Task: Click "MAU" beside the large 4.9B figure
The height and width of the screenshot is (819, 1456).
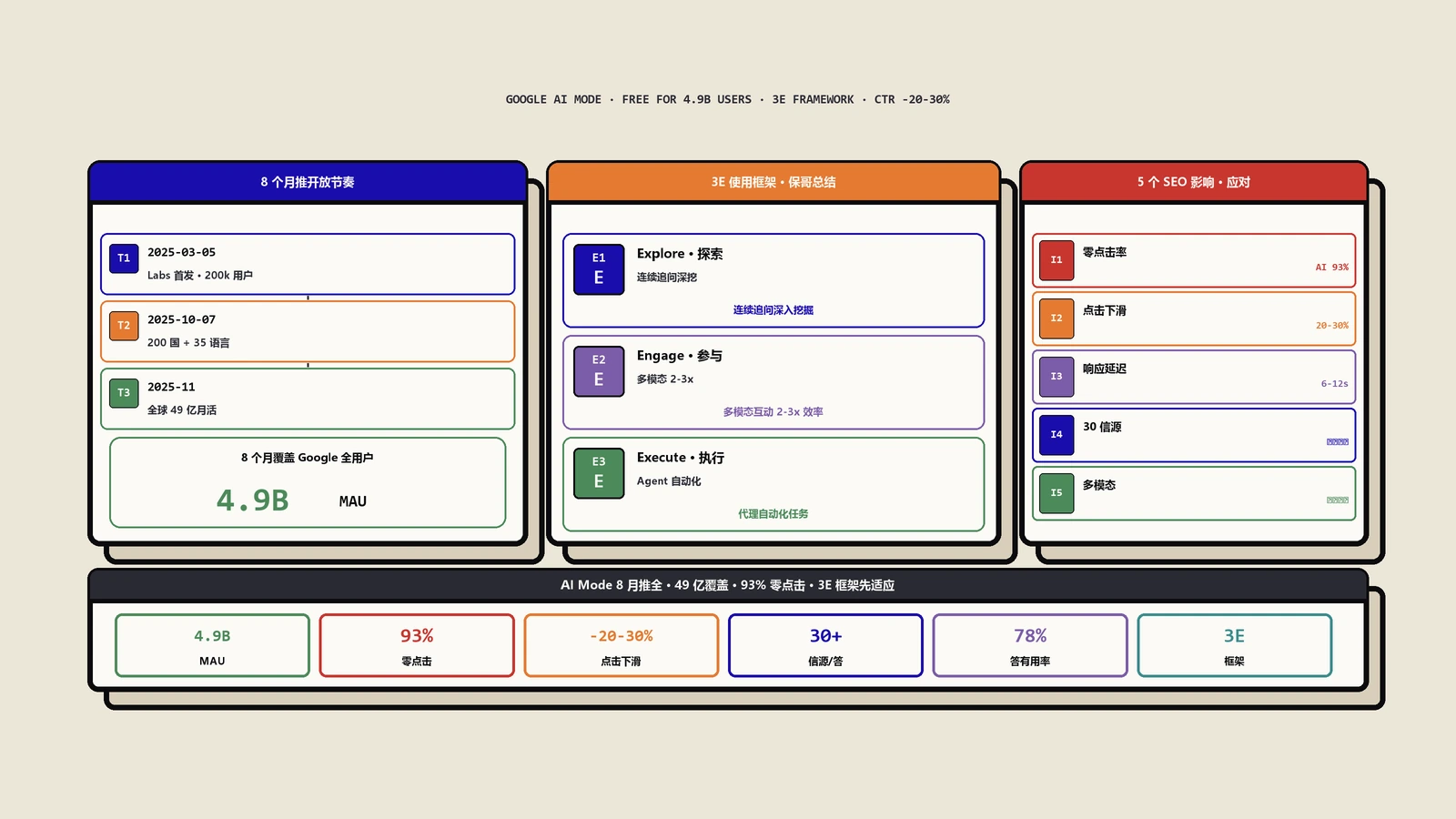Action: click(353, 501)
